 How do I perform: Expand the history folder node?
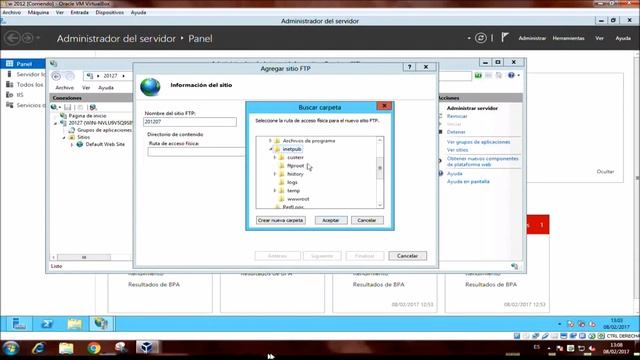pos(275,174)
